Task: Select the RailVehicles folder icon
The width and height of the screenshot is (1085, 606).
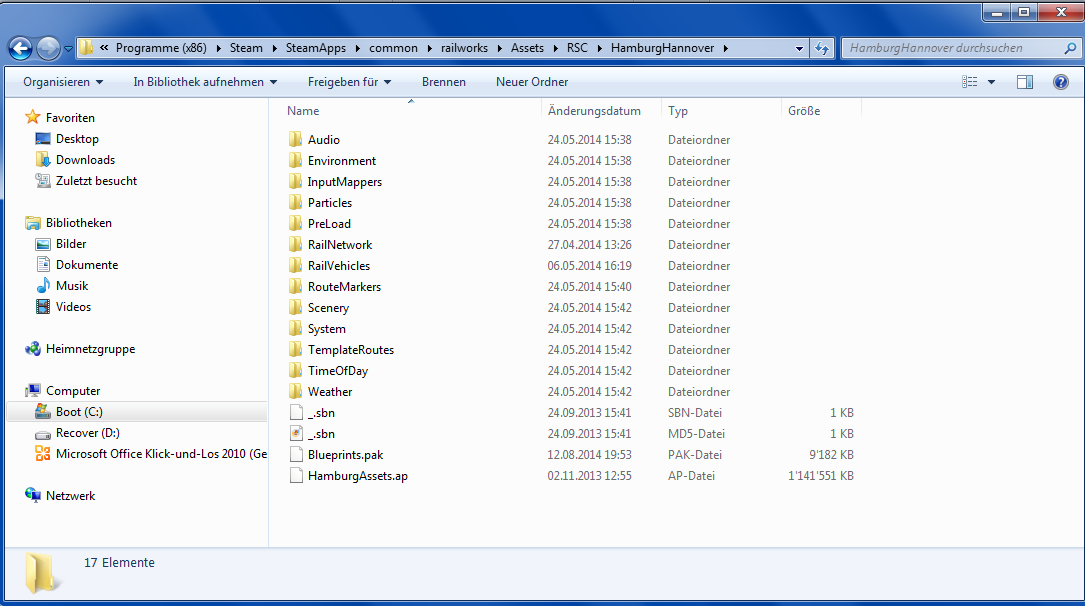Action: click(295, 265)
